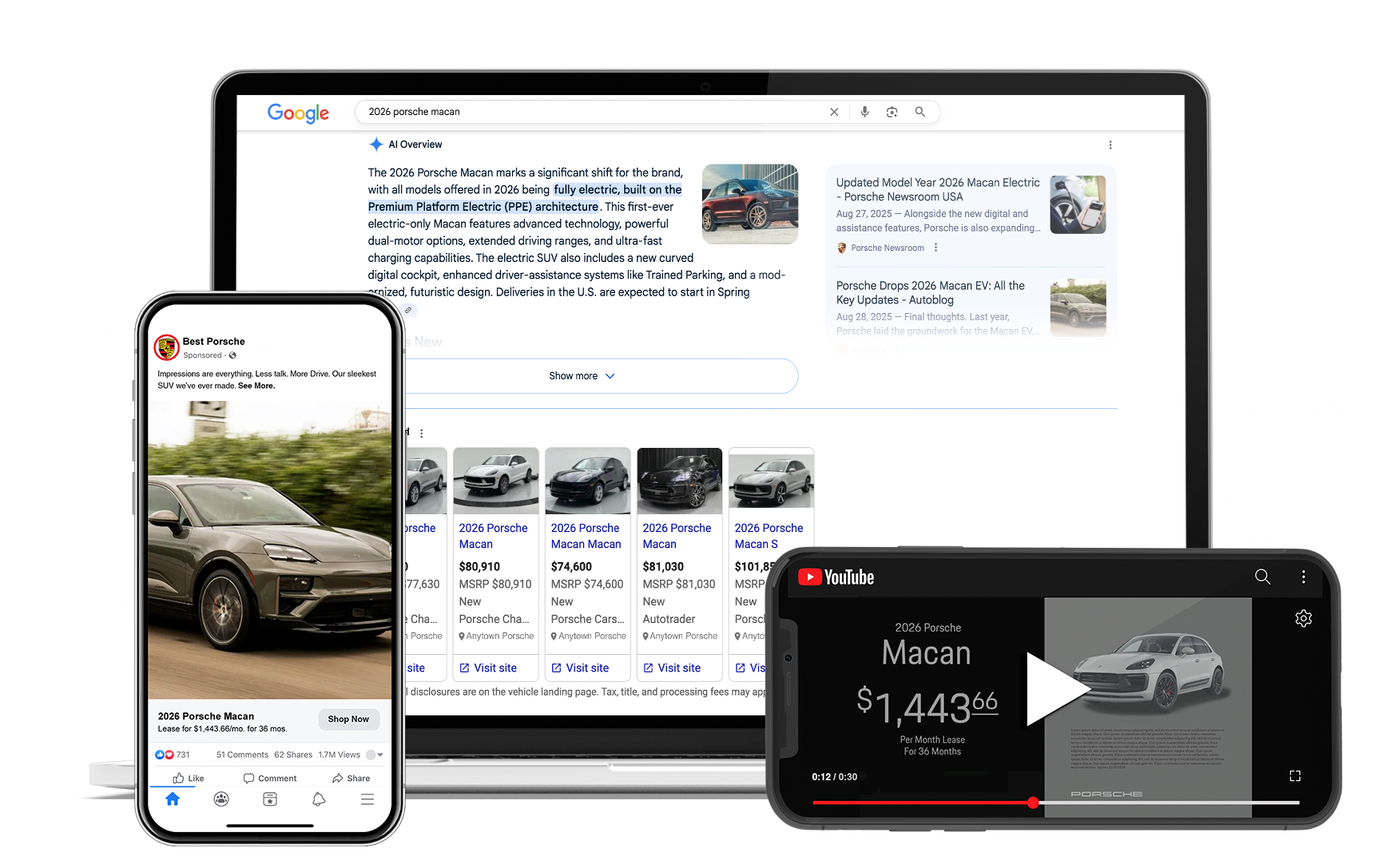Open the Facebook hamburger menu

pyautogui.click(x=367, y=799)
